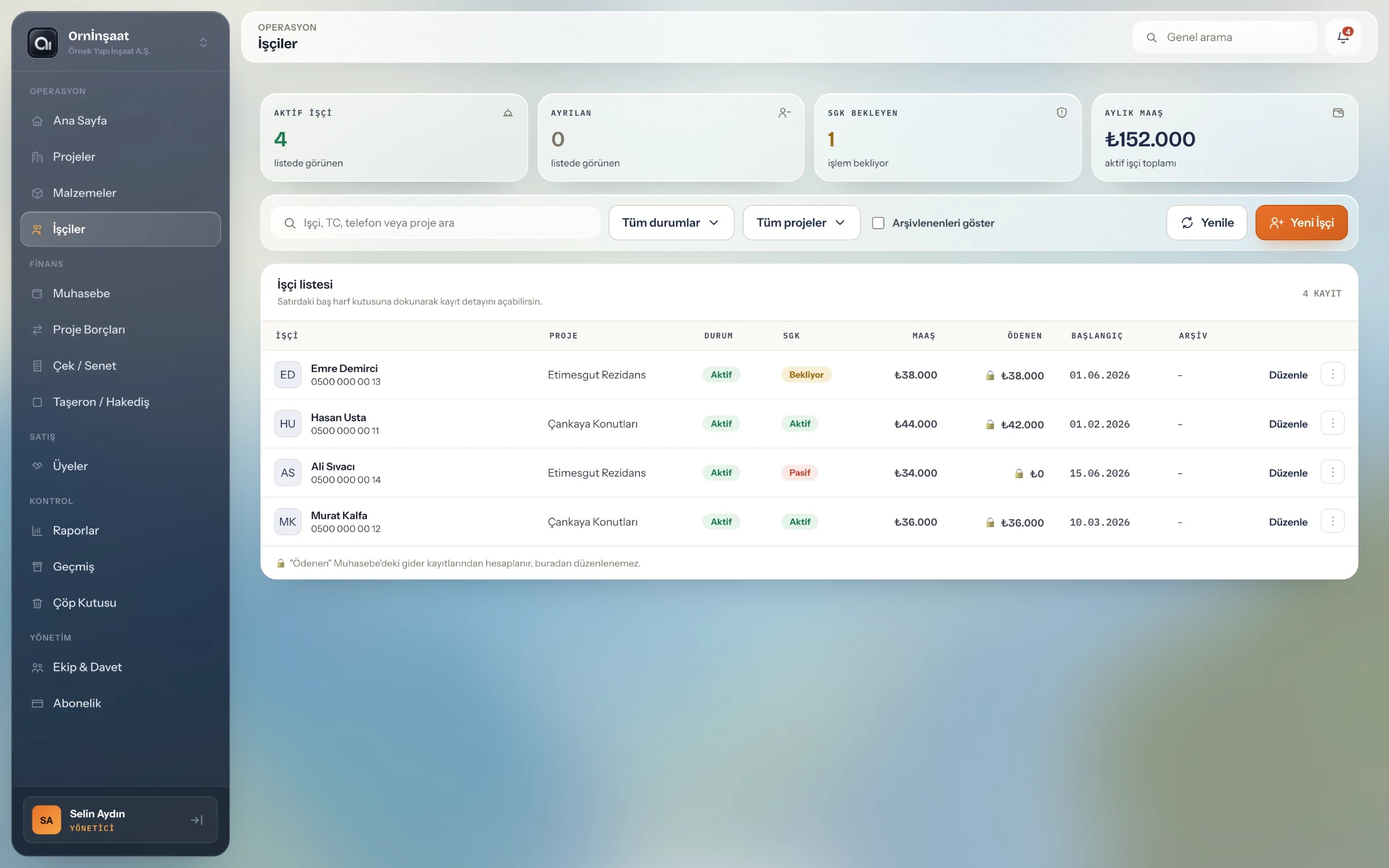
Task: Click the Yenile button
Action: click(1207, 223)
